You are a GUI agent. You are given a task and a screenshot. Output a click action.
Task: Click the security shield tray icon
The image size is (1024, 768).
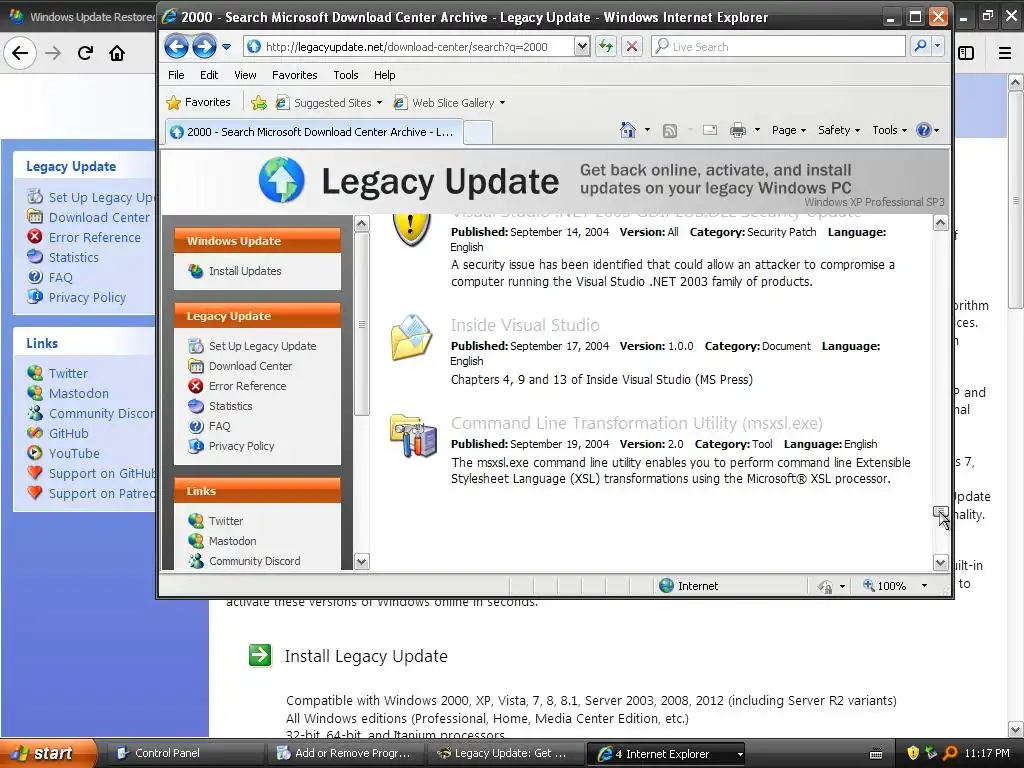point(913,753)
